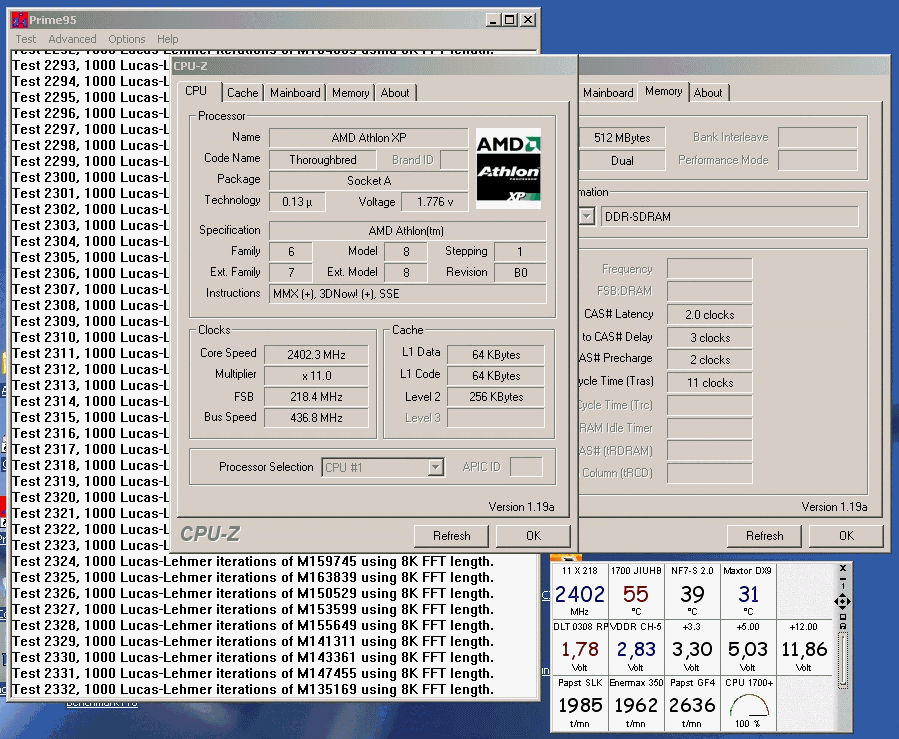Click the Core Speed value 2402.3 MHz
This screenshot has height=739, width=899.
pos(316,355)
